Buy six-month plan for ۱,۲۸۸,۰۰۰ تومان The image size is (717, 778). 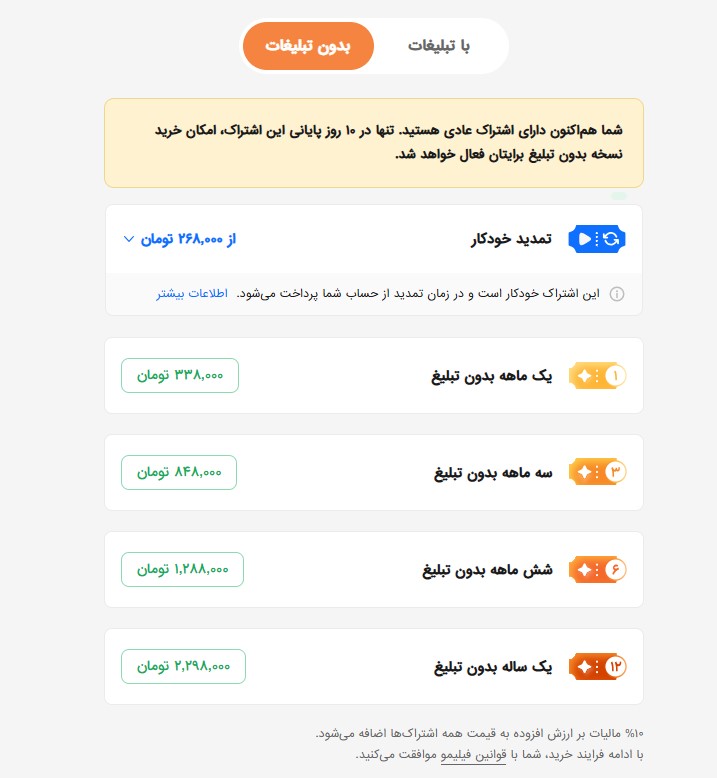coord(182,569)
